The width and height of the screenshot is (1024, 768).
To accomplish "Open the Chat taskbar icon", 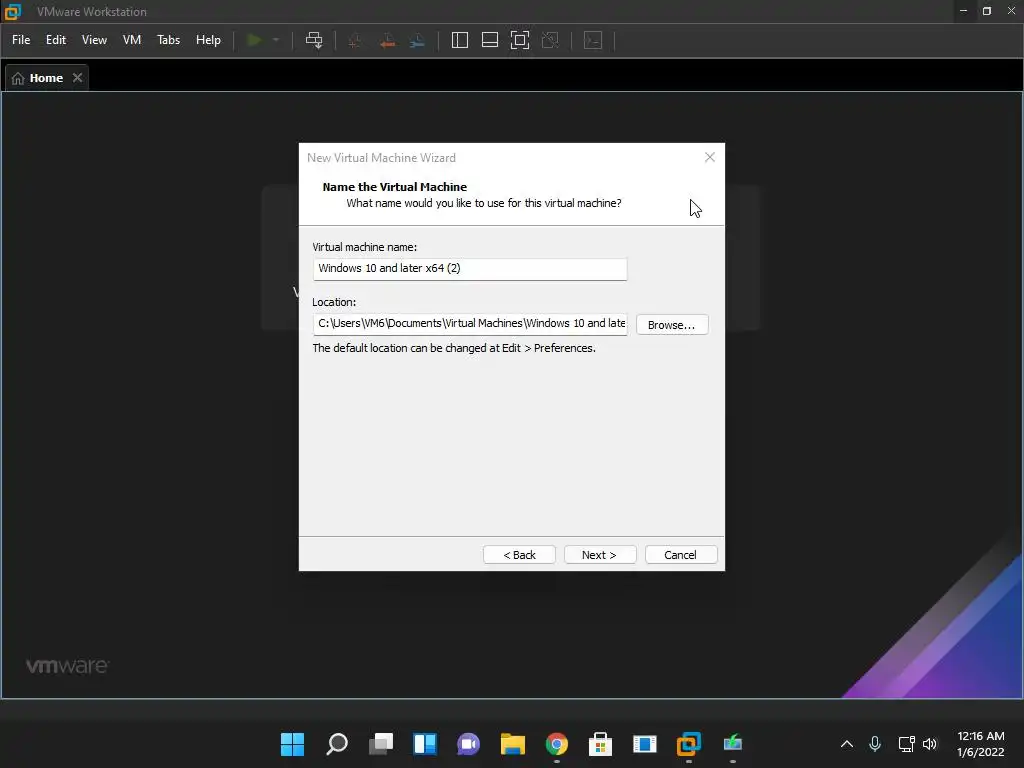I will pyautogui.click(x=468, y=744).
